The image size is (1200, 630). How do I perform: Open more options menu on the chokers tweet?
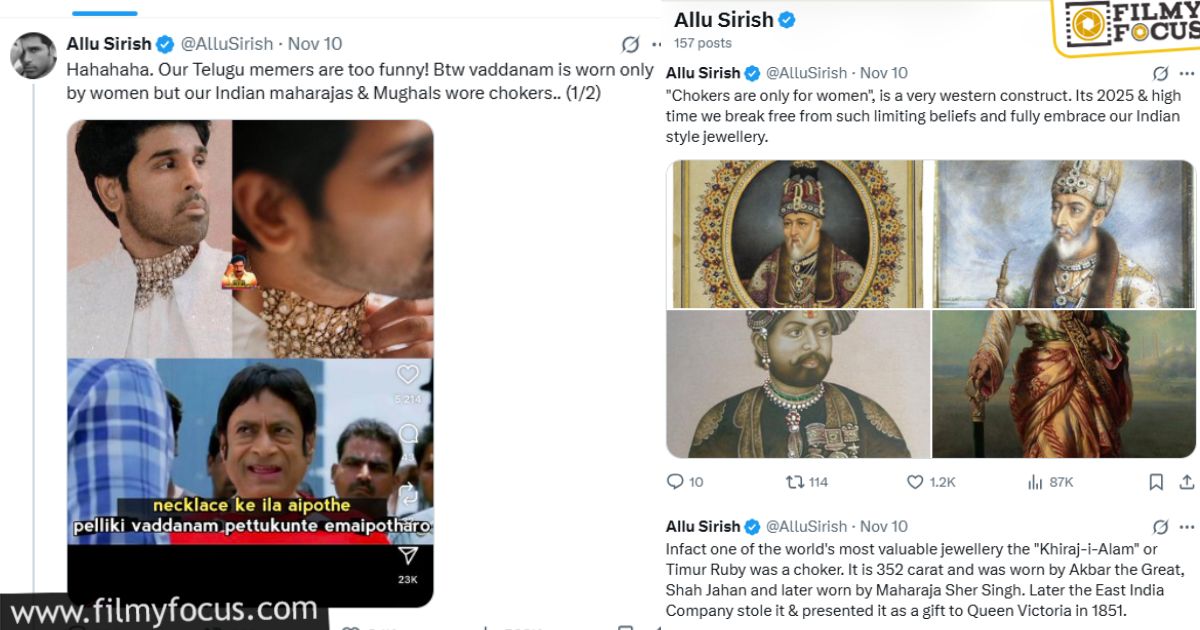(x=1188, y=72)
